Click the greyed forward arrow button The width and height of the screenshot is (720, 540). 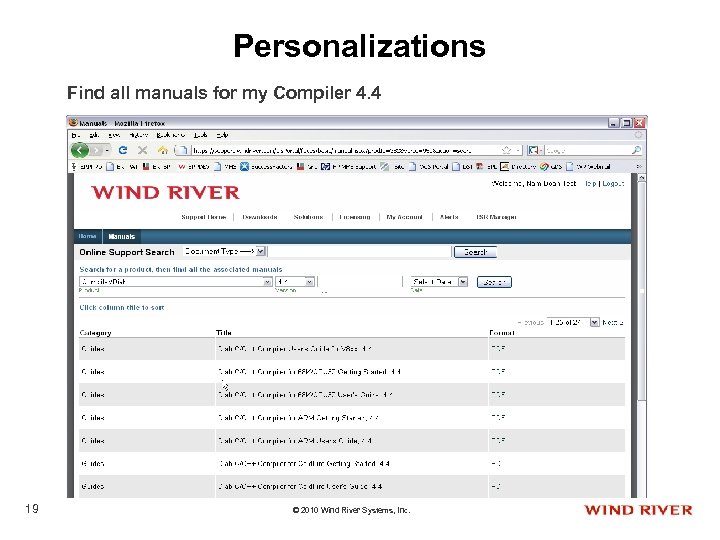click(96, 150)
